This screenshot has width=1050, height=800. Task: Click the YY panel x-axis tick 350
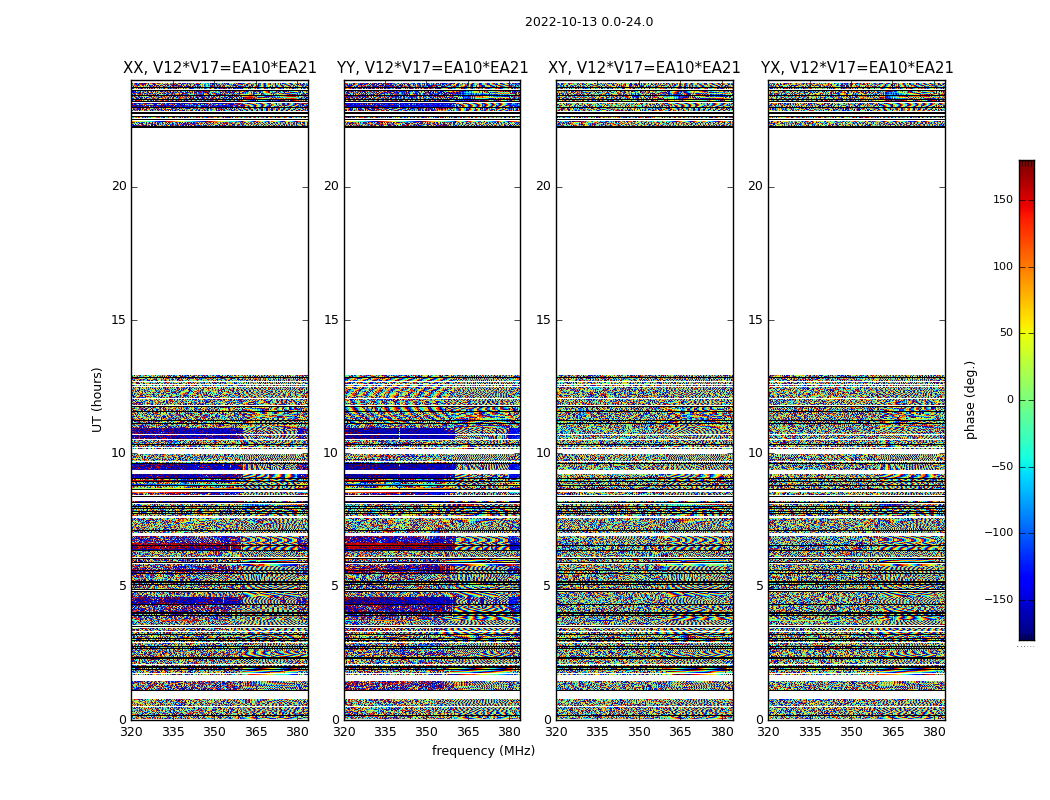point(427,732)
